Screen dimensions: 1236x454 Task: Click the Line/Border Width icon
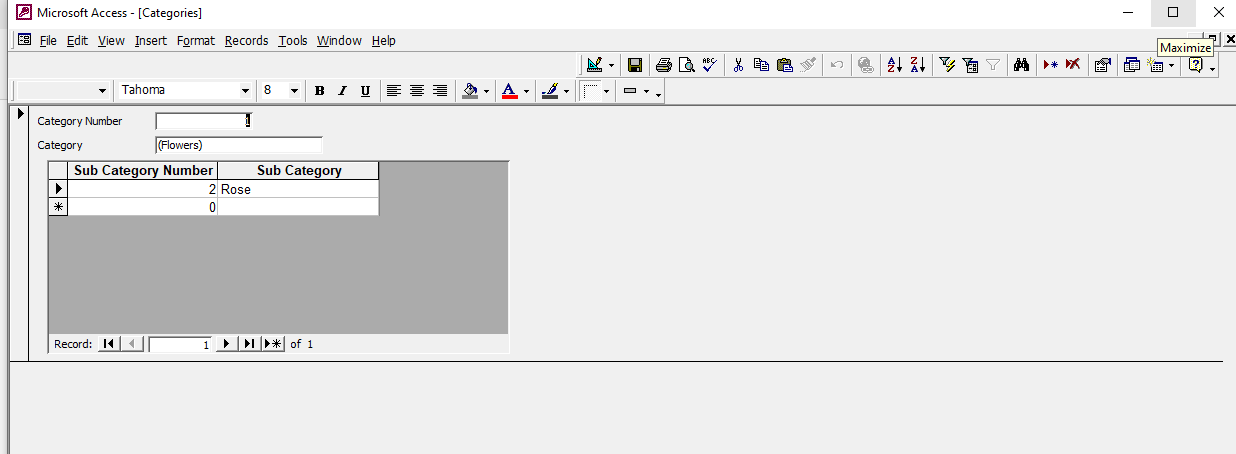click(x=590, y=90)
